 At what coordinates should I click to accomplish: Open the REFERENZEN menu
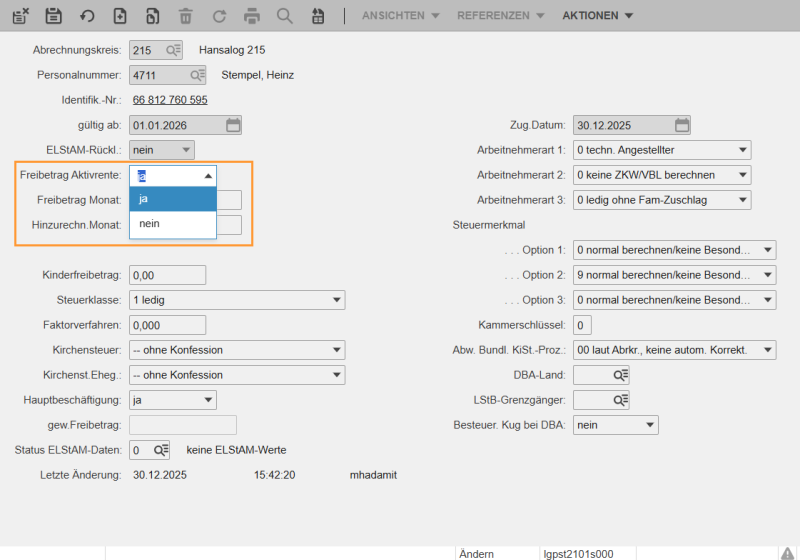(x=501, y=16)
